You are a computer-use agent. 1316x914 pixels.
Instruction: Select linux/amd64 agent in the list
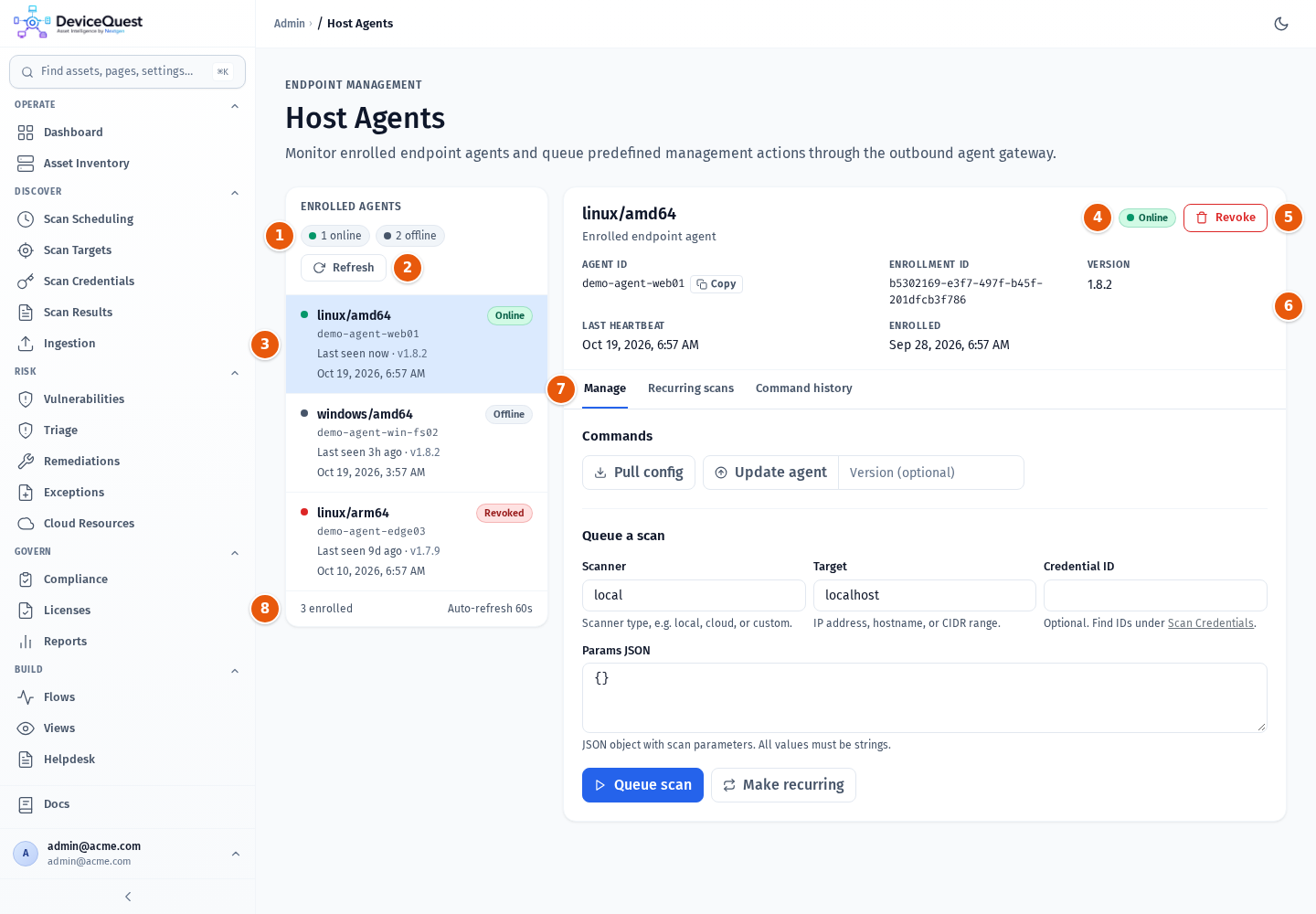(417, 345)
